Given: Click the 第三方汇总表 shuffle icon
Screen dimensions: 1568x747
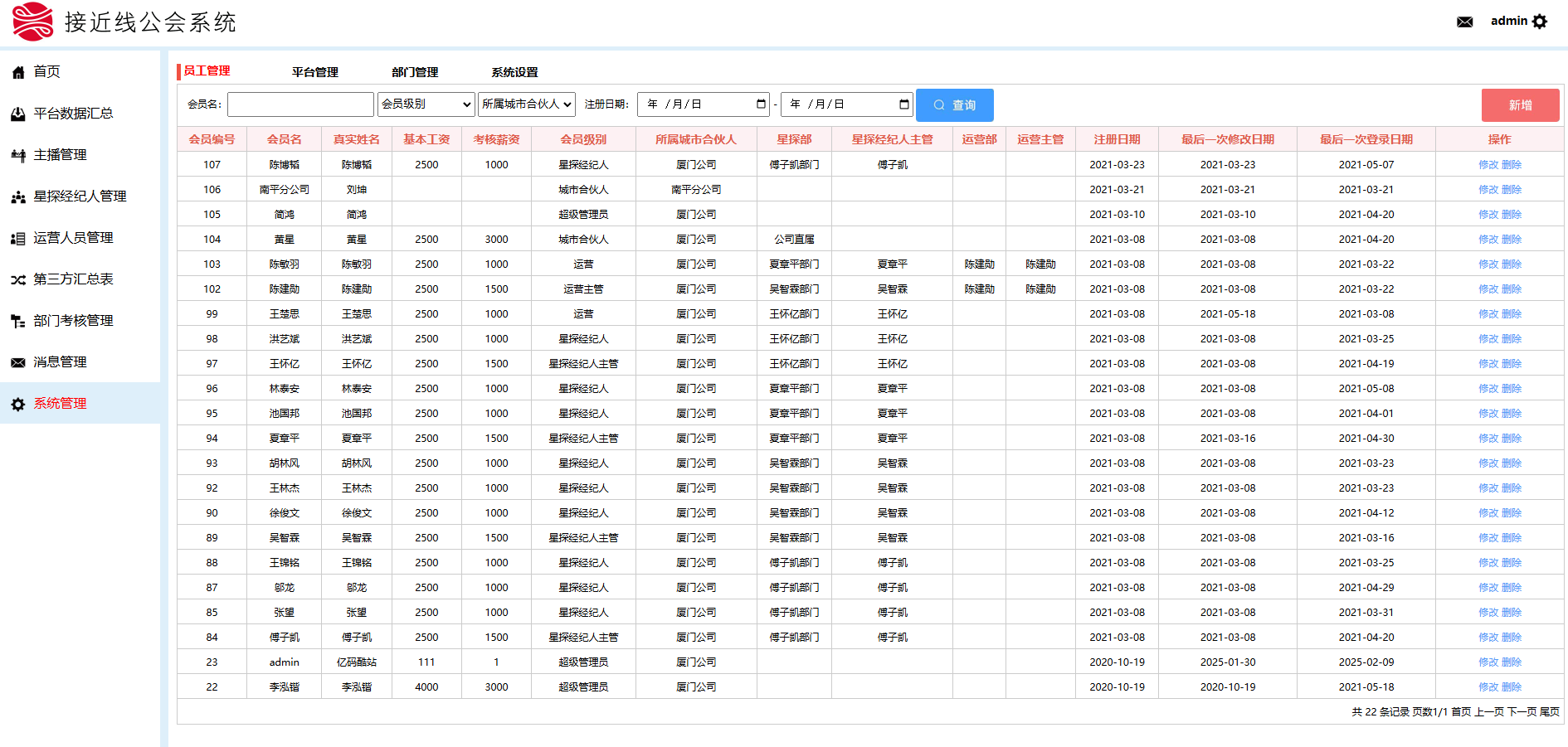Looking at the screenshot, I should click(18, 279).
